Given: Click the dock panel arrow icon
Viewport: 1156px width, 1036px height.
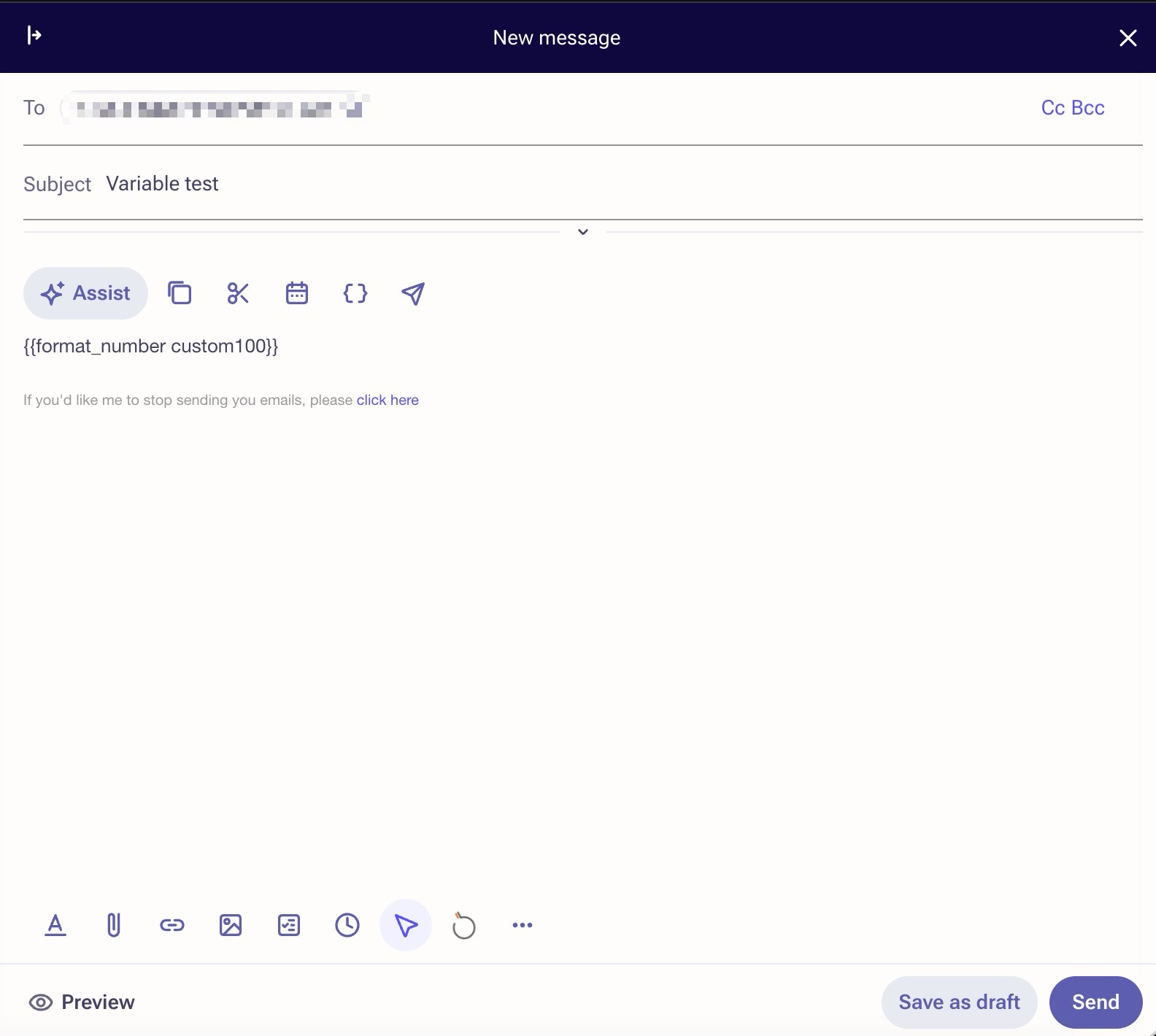Looking at the screenshot, I should [x=34, y=35].
